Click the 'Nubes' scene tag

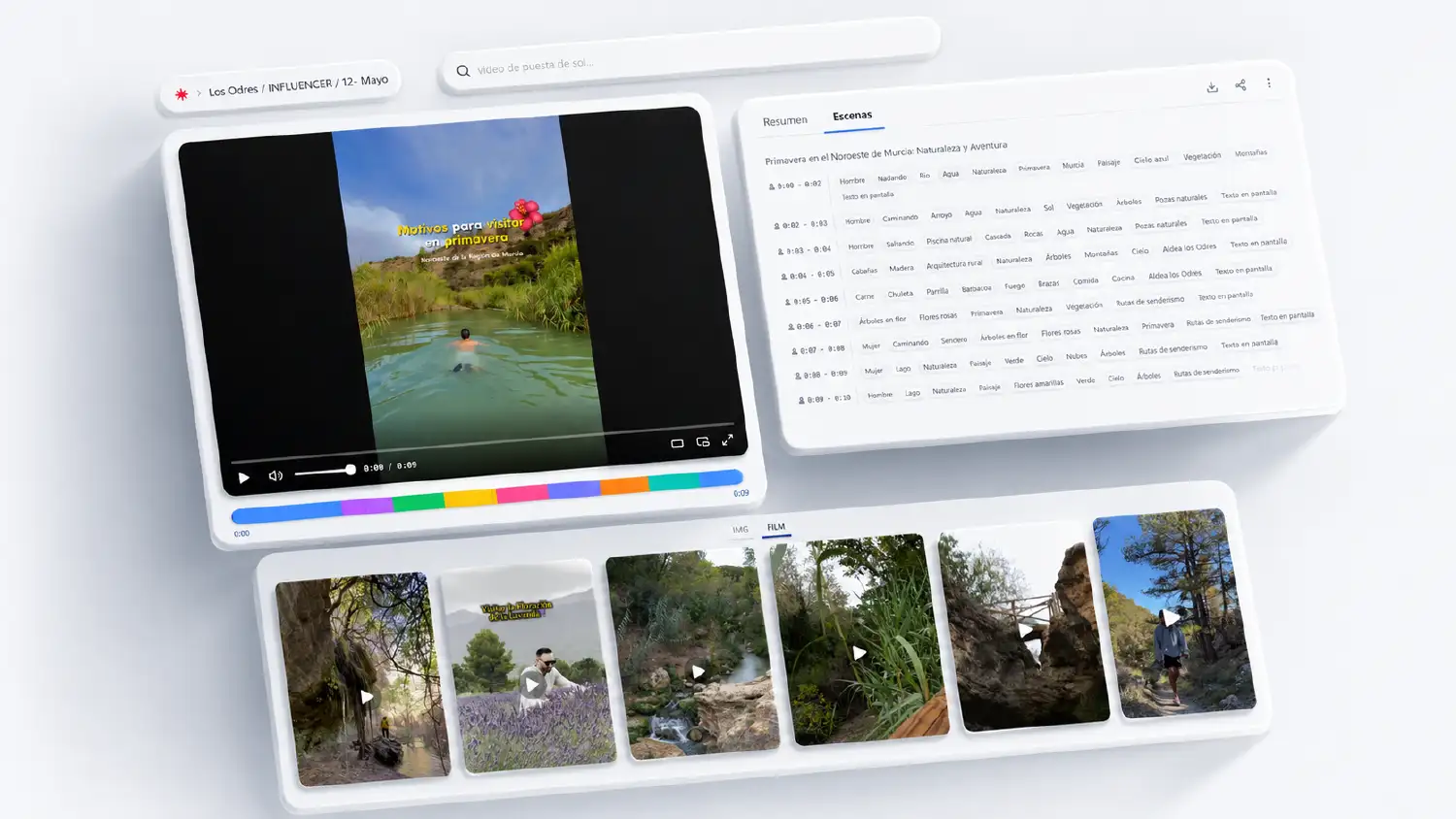pos(1076,356)
